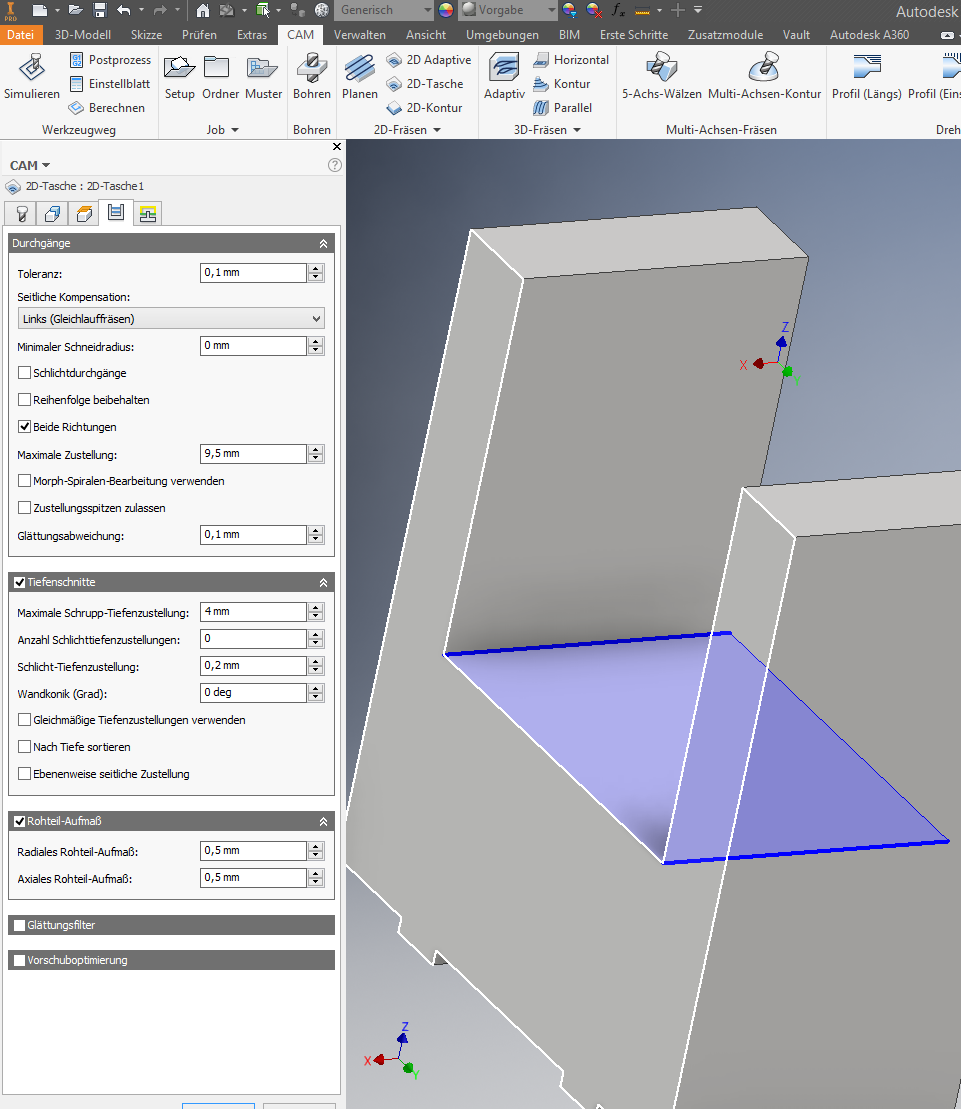Open the 3D-Modell ribbon tab

(83, 35)
